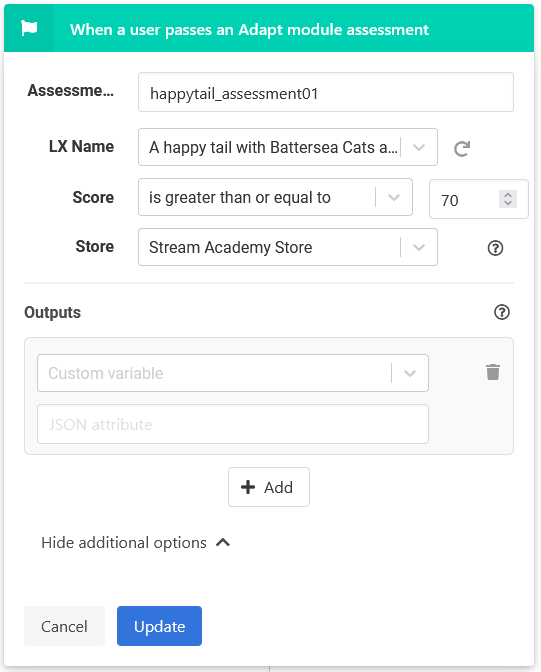Add a new output with the Add button
Screen dimensions: 541x672
click(269, 487)
